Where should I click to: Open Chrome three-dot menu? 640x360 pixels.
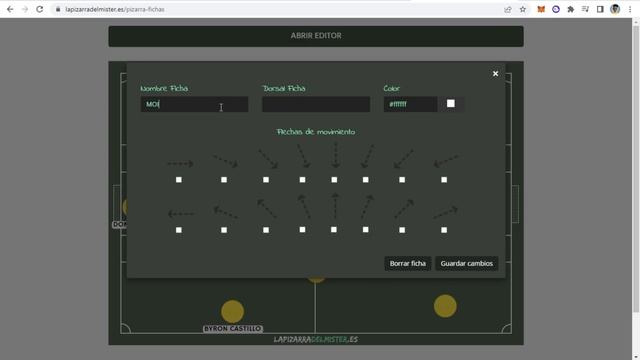[x=630, y=9]
